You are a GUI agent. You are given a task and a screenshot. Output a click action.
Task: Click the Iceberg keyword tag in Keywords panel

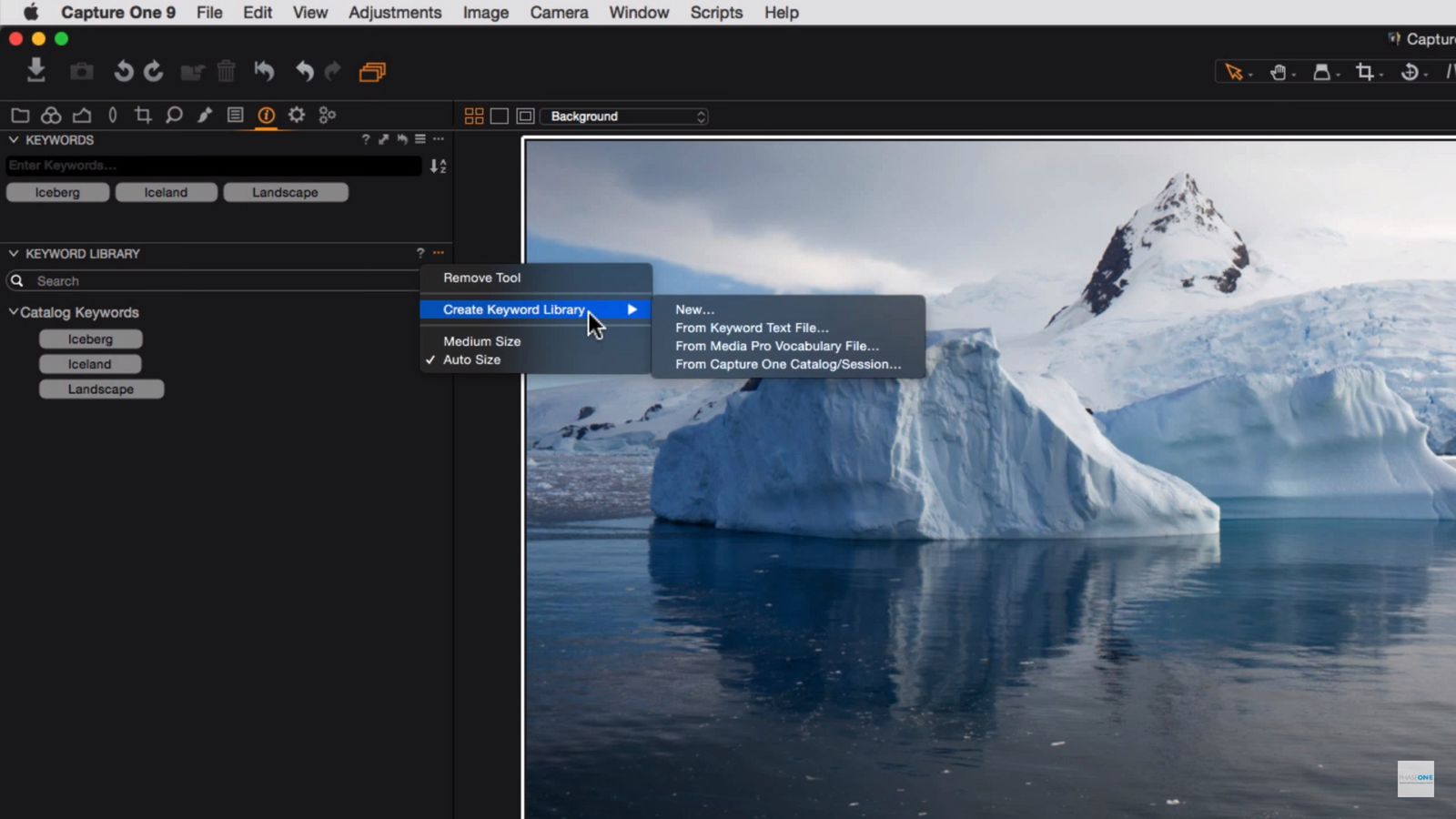[x=57, y=192]
